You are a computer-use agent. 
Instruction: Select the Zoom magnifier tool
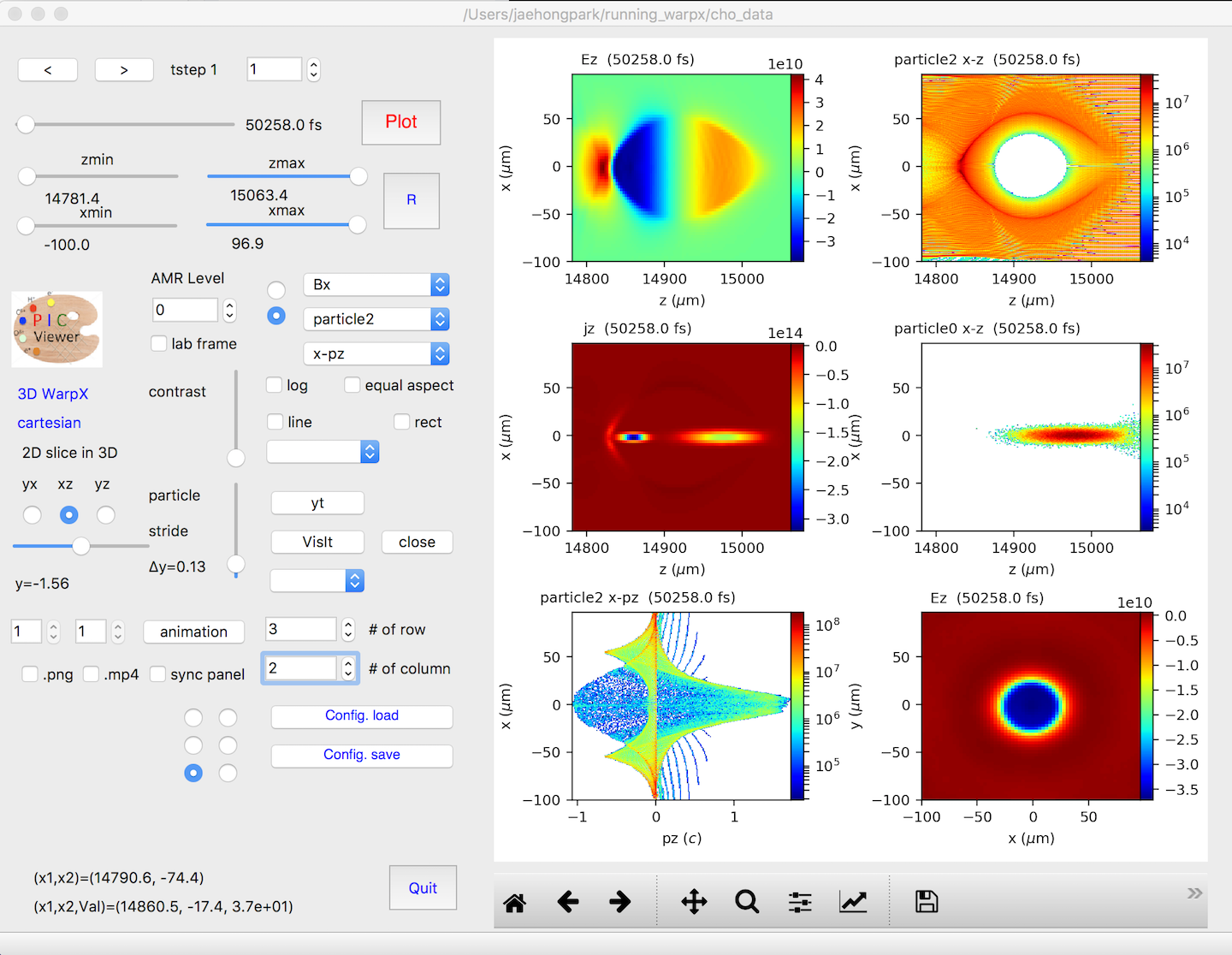pos(747,902)
